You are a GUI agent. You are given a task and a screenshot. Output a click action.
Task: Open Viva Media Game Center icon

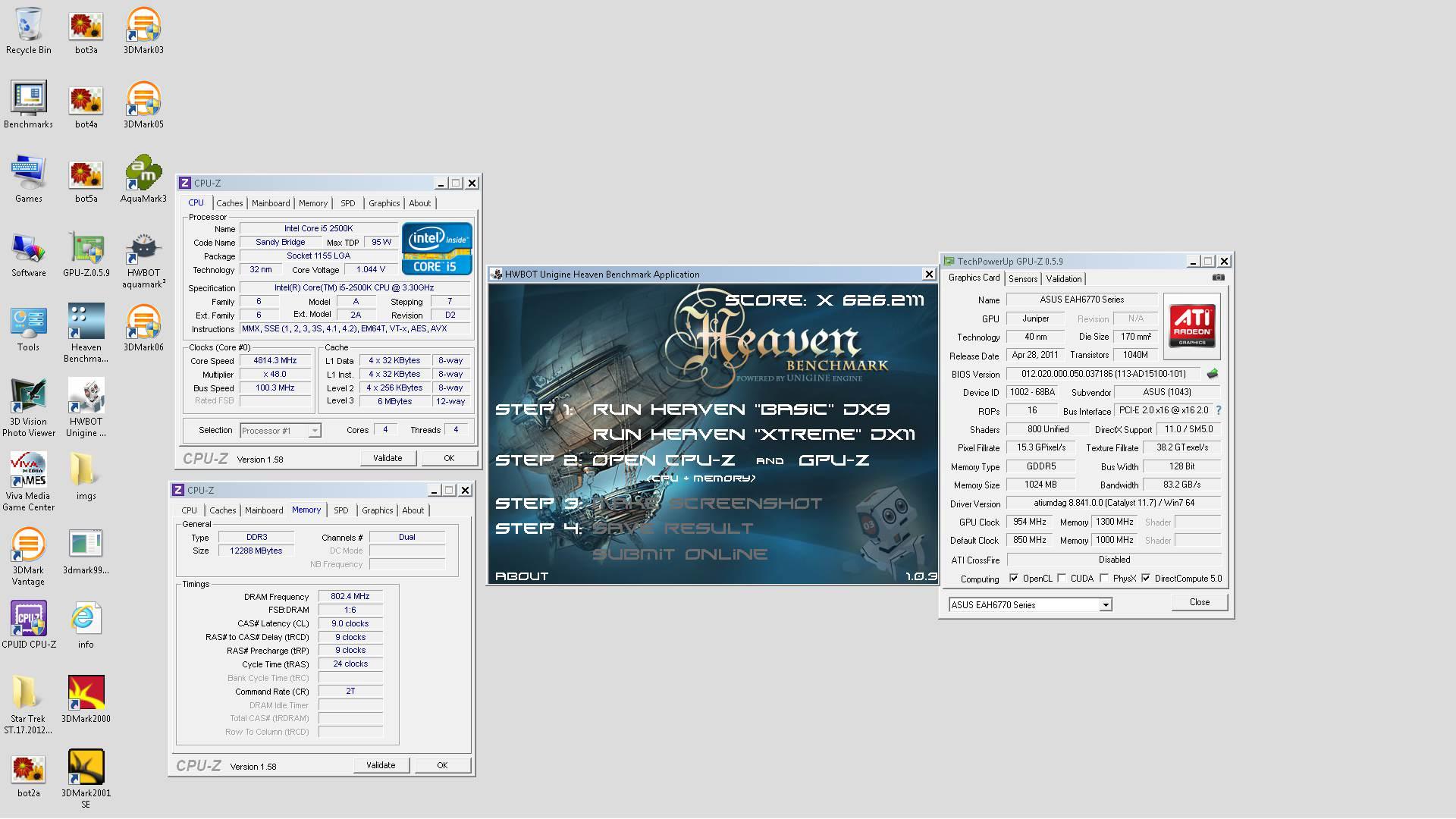[29, 482]
